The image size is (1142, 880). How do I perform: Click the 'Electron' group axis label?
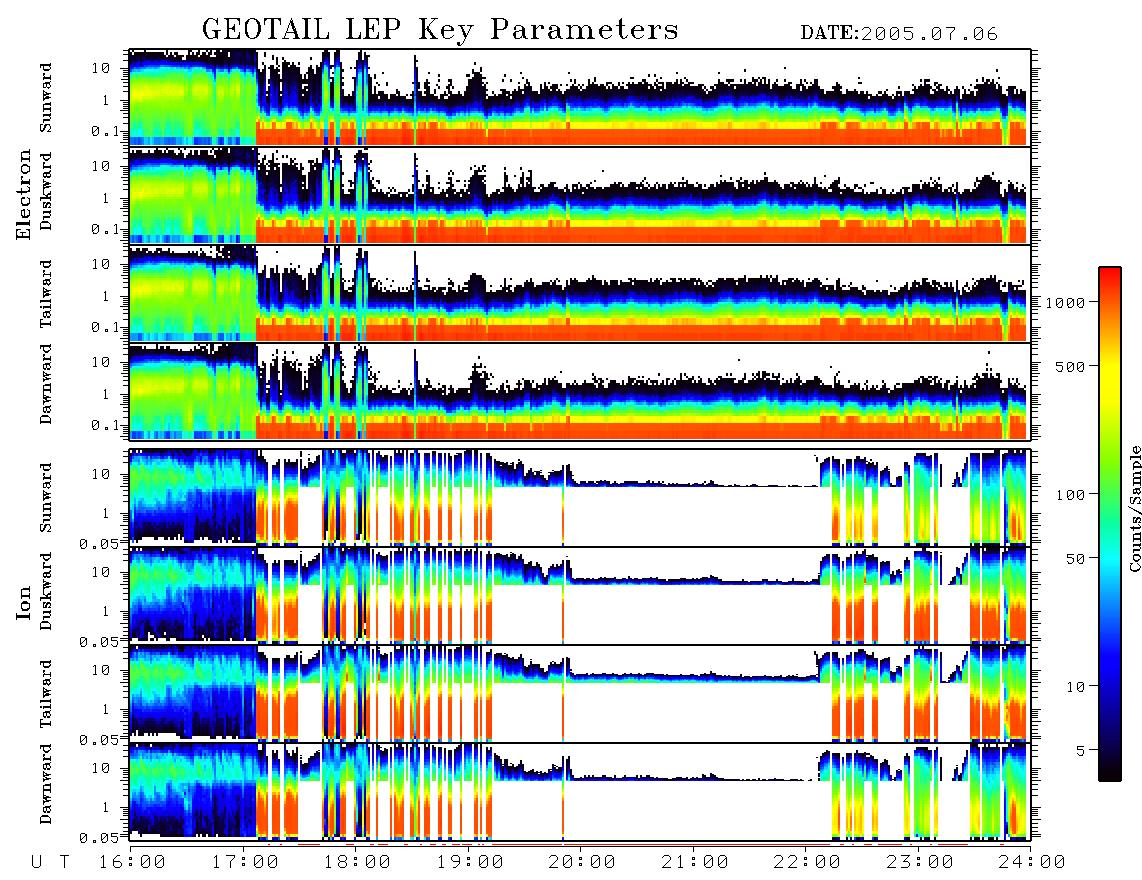[x=24, y=194]
